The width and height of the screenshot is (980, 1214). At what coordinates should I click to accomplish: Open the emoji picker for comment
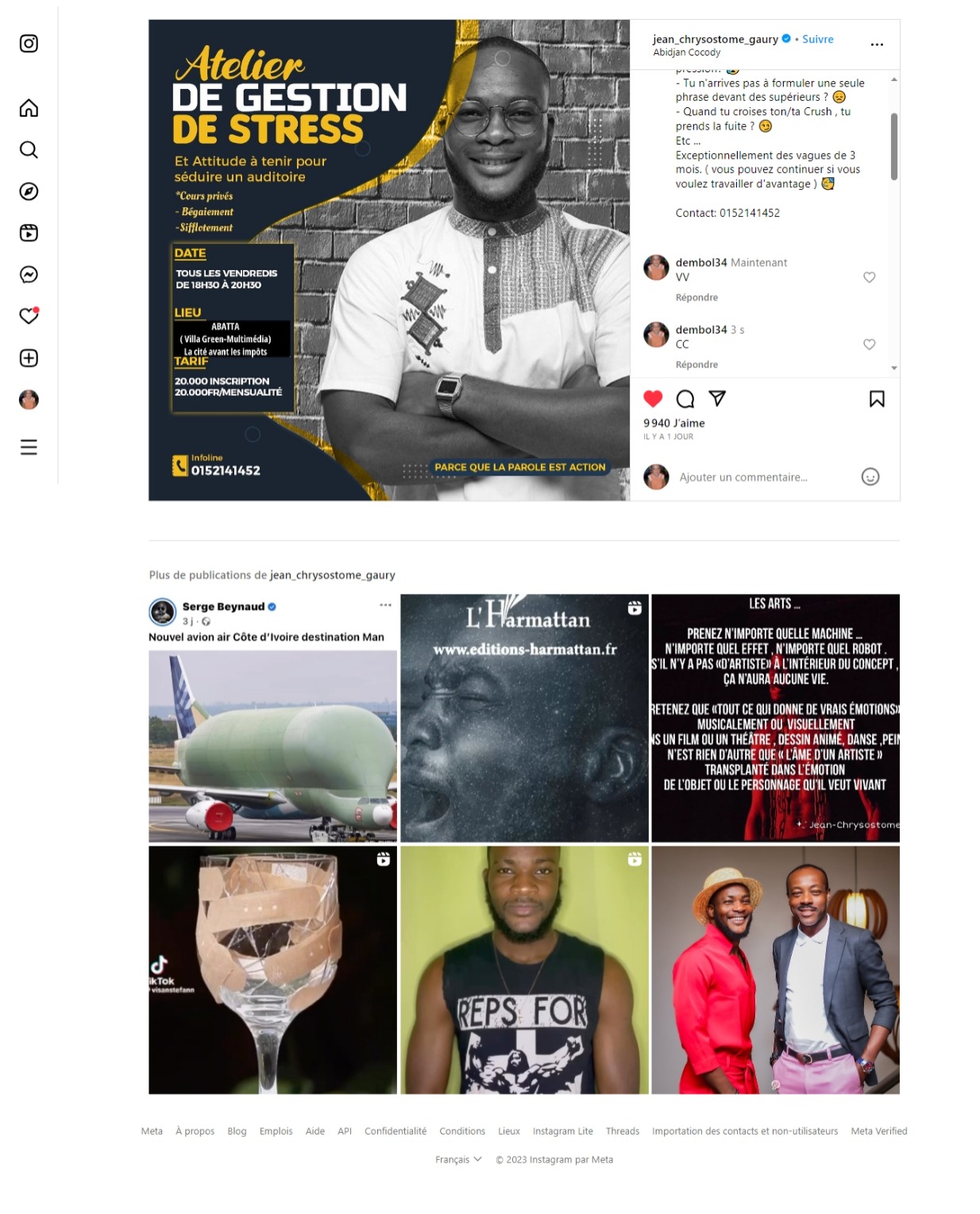point(870,476)
